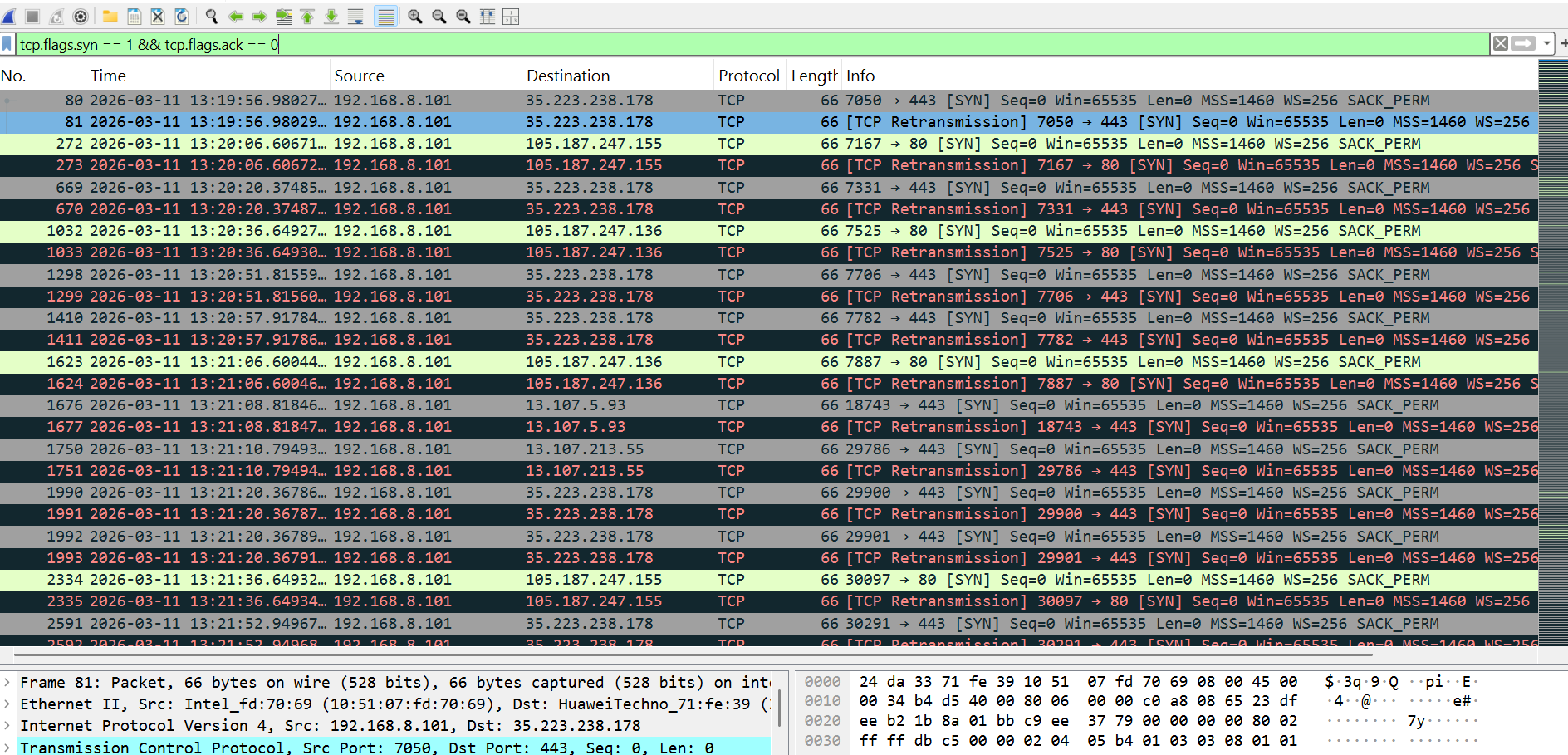1568x755 pixels.
Task: Click the Protocol column header
Action: click(x=748, y=75)
